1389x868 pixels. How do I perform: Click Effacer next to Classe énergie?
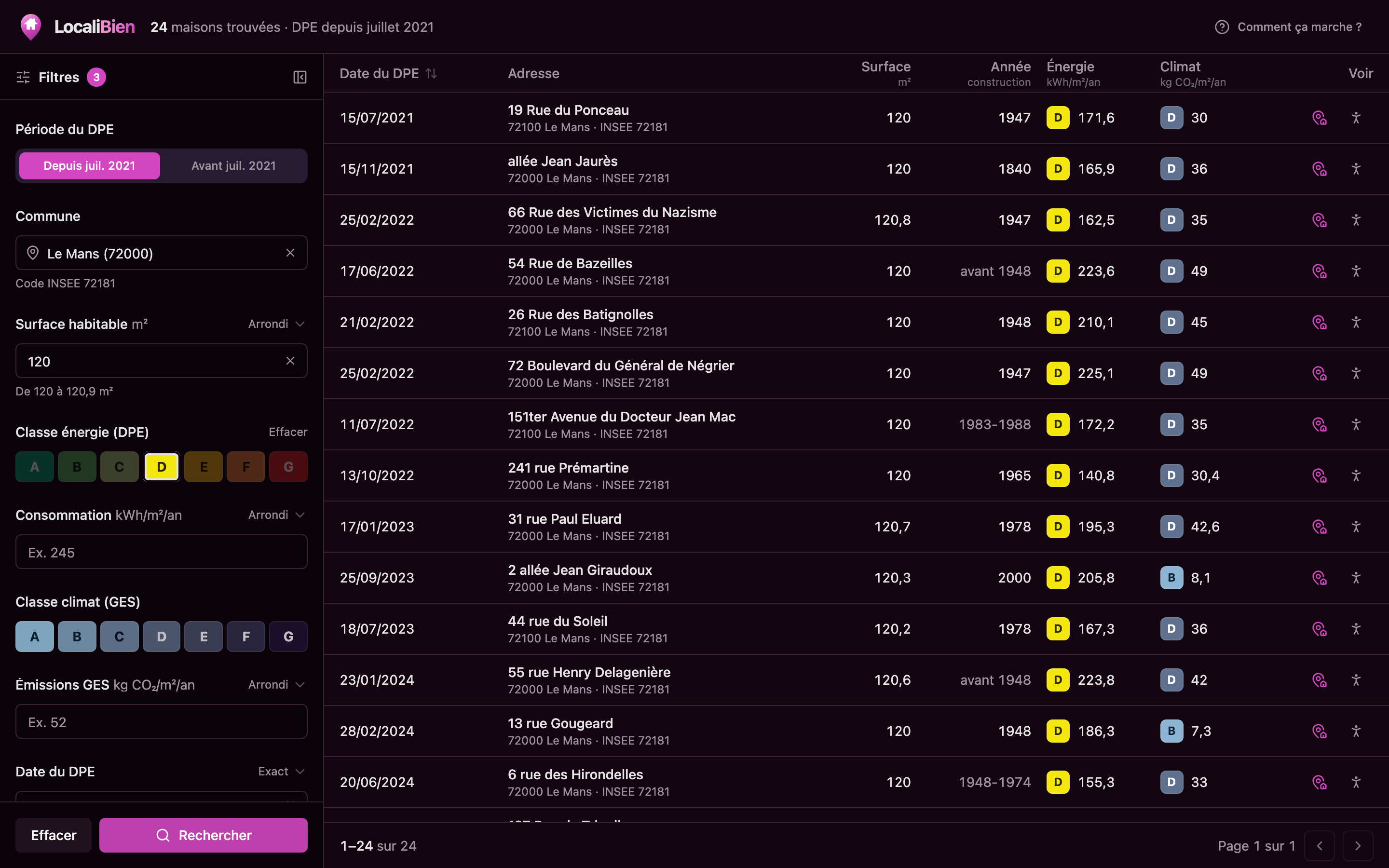(x=287, y=432)
